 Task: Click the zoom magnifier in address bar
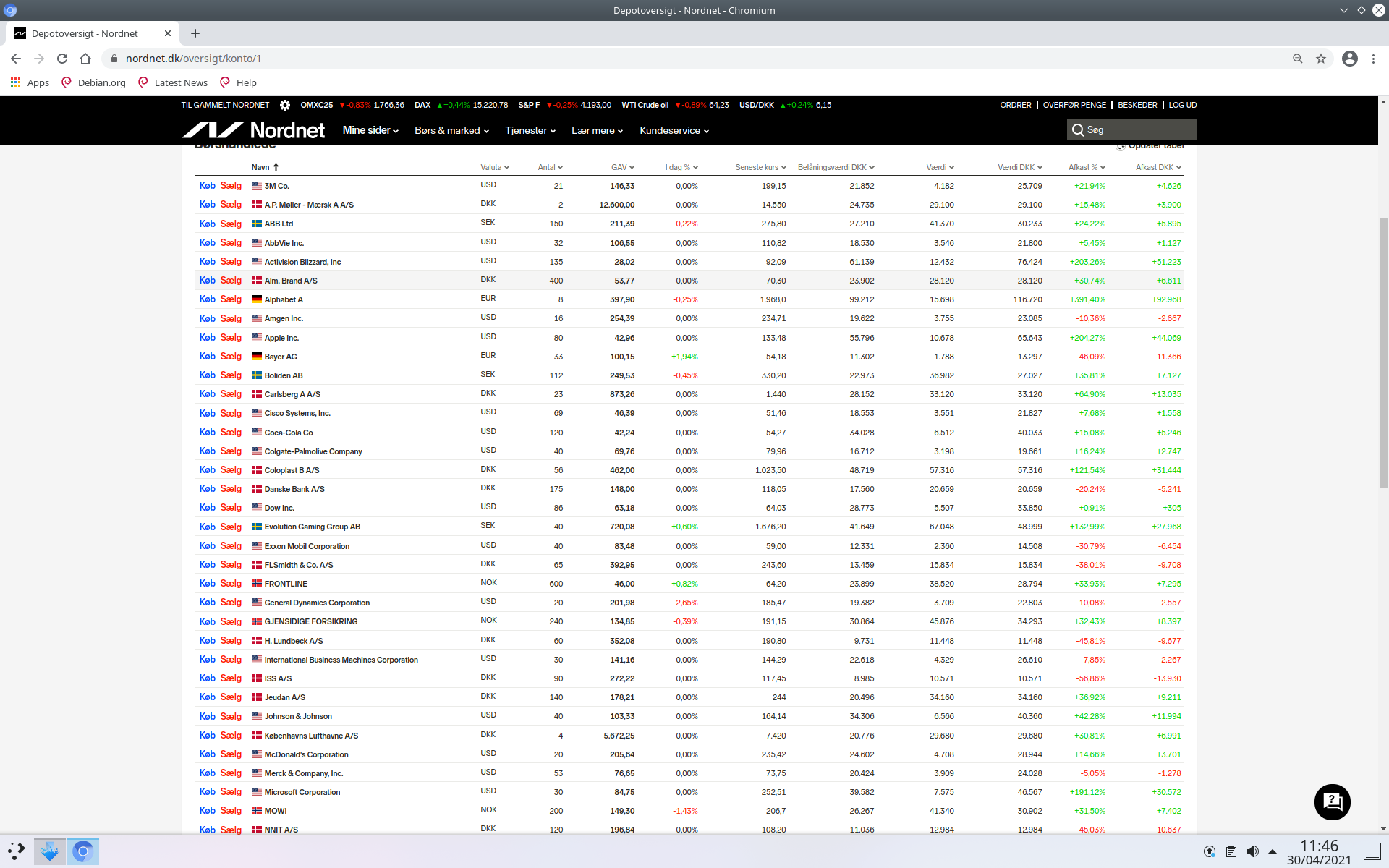pos(1298,59)
